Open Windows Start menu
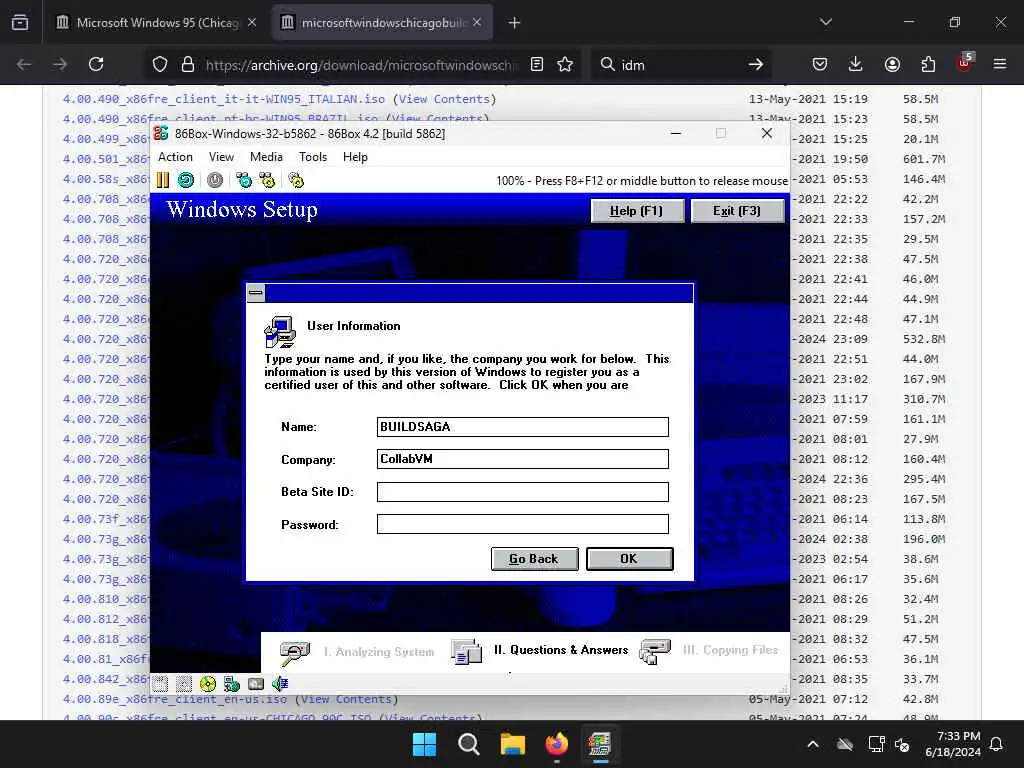This screenshot has height=768, width=1024. [424, 744]
